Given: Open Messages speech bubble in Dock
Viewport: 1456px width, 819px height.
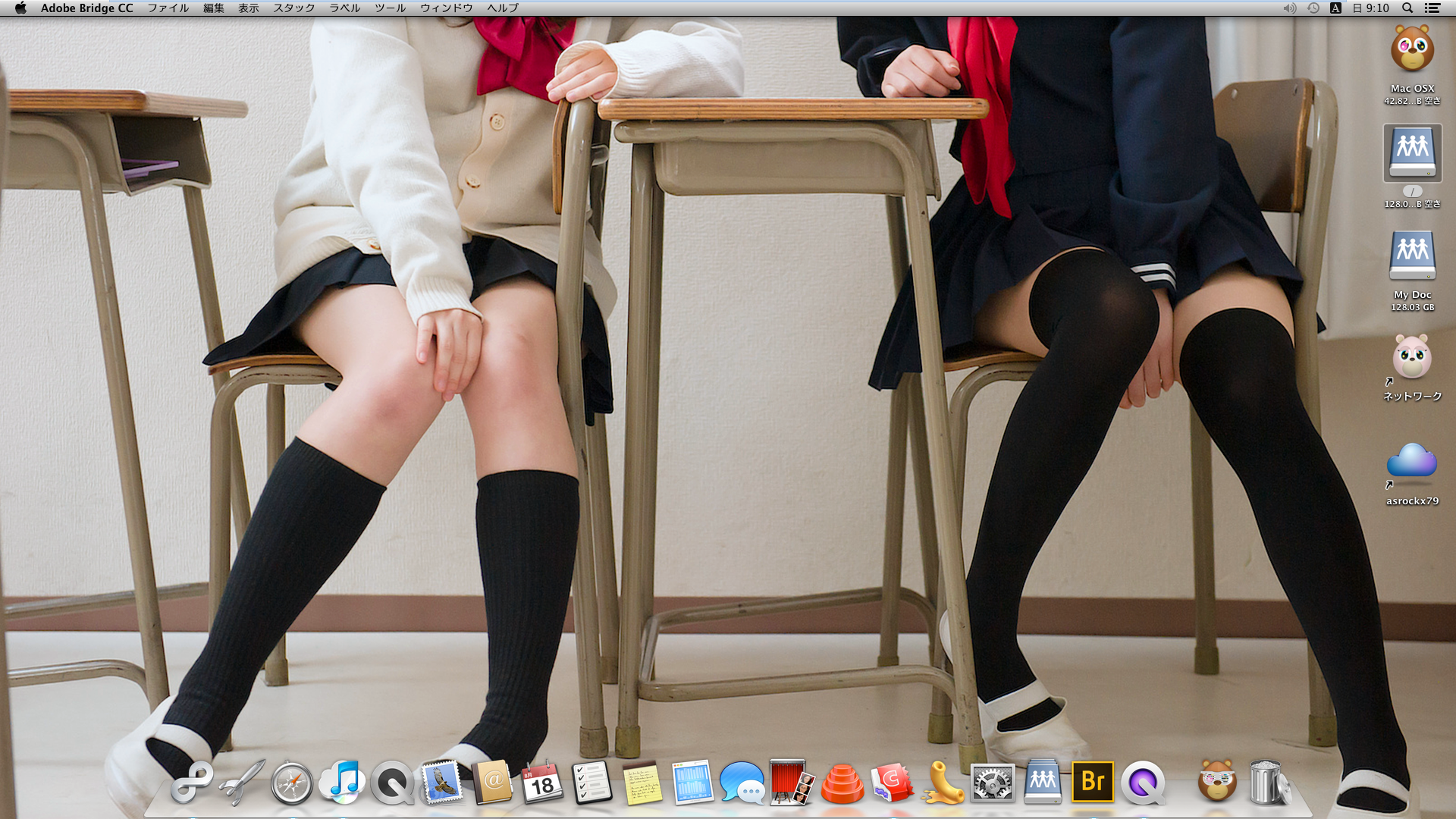Looking at the screenshot, I should coord(742,783).
